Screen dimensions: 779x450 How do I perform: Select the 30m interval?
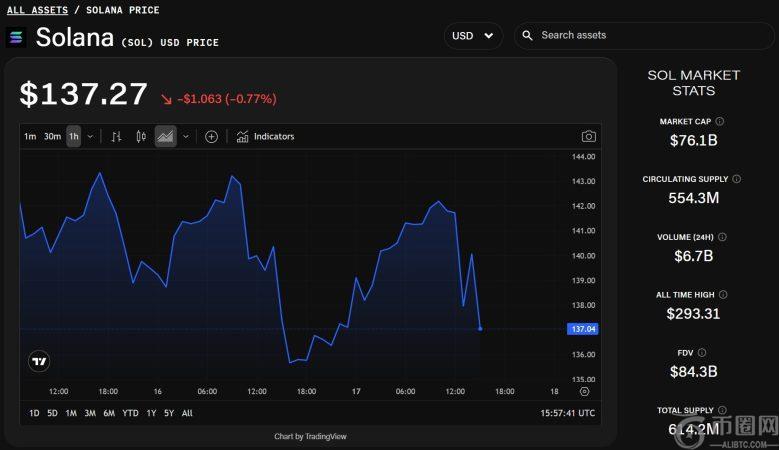[x=52, y=136]
